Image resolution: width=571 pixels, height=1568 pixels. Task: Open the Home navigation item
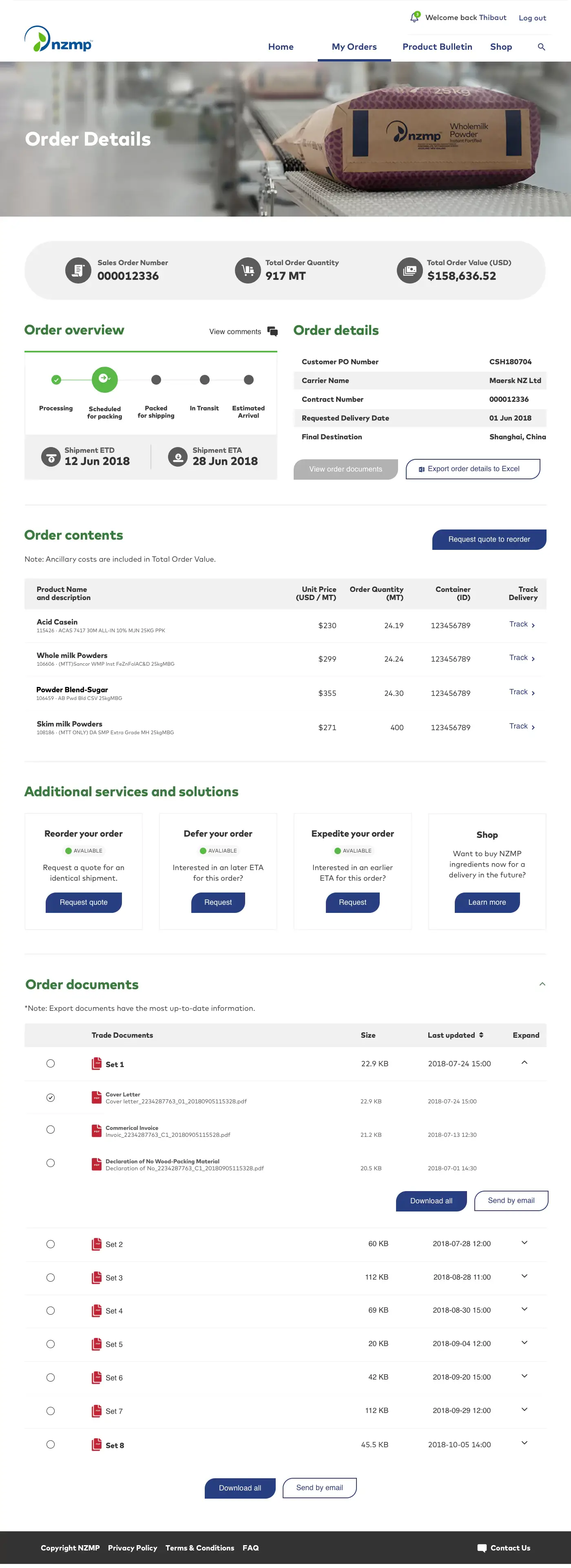281,47
